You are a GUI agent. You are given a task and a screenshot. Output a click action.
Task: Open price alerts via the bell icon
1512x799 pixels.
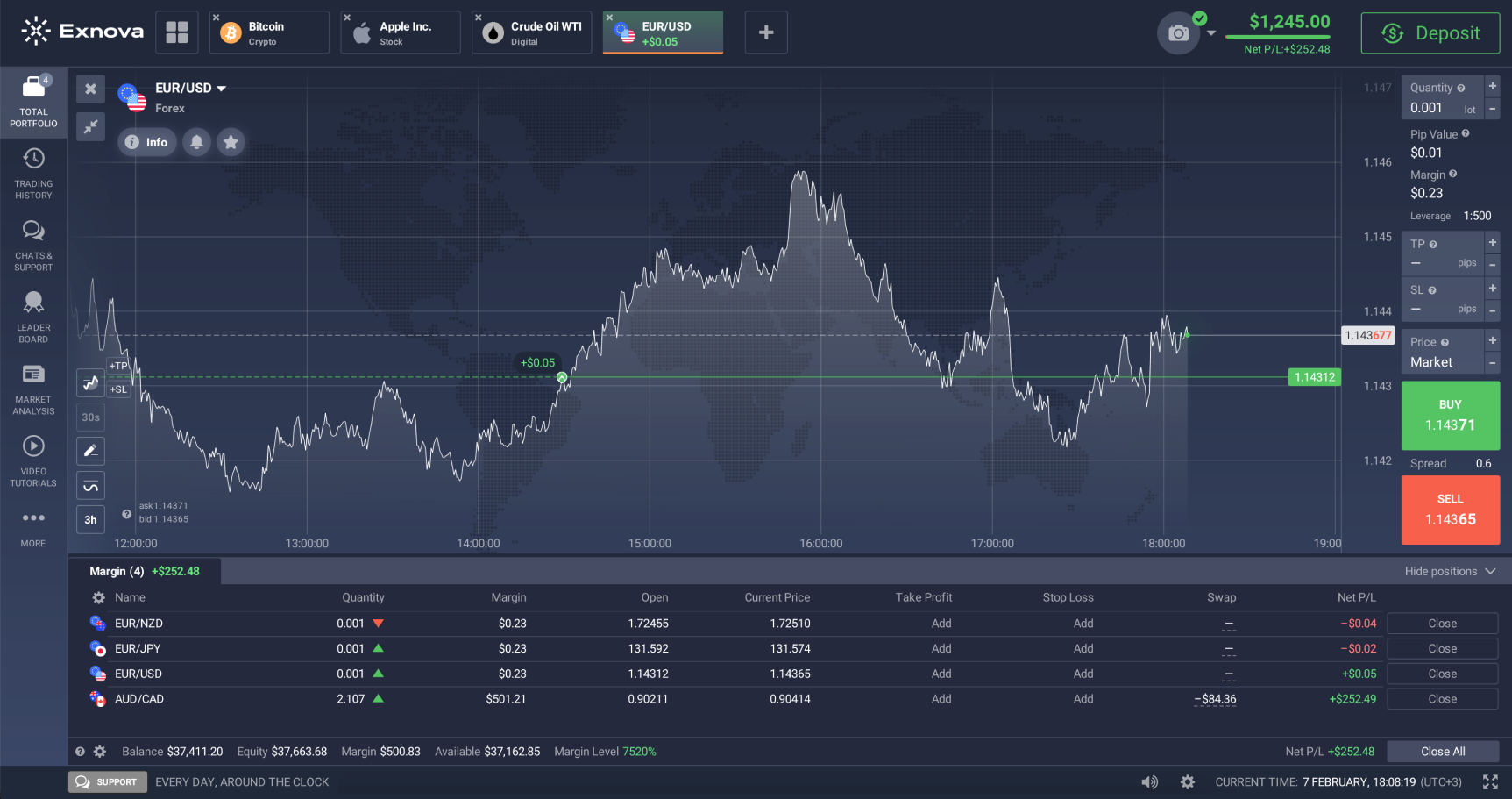196,141
